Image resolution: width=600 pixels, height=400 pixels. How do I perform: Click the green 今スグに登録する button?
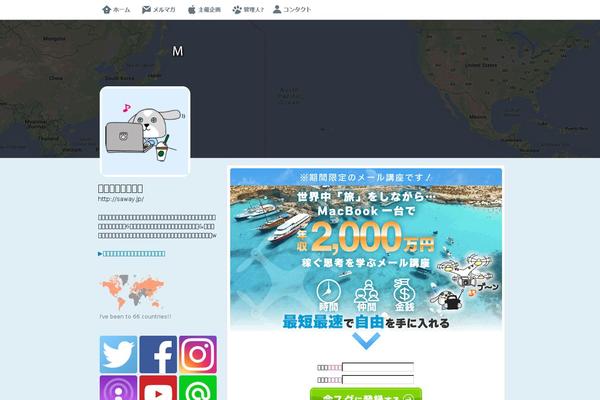[366, 394]
